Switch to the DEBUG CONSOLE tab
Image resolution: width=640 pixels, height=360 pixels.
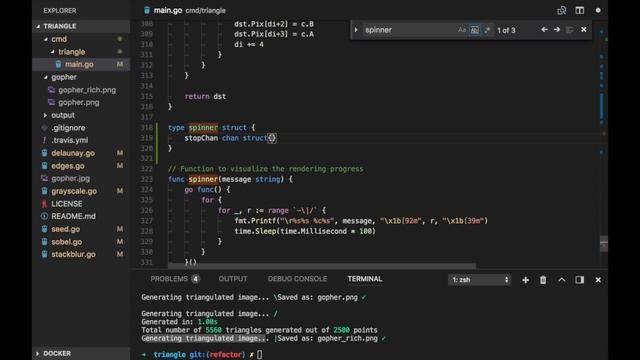[297, 279]
